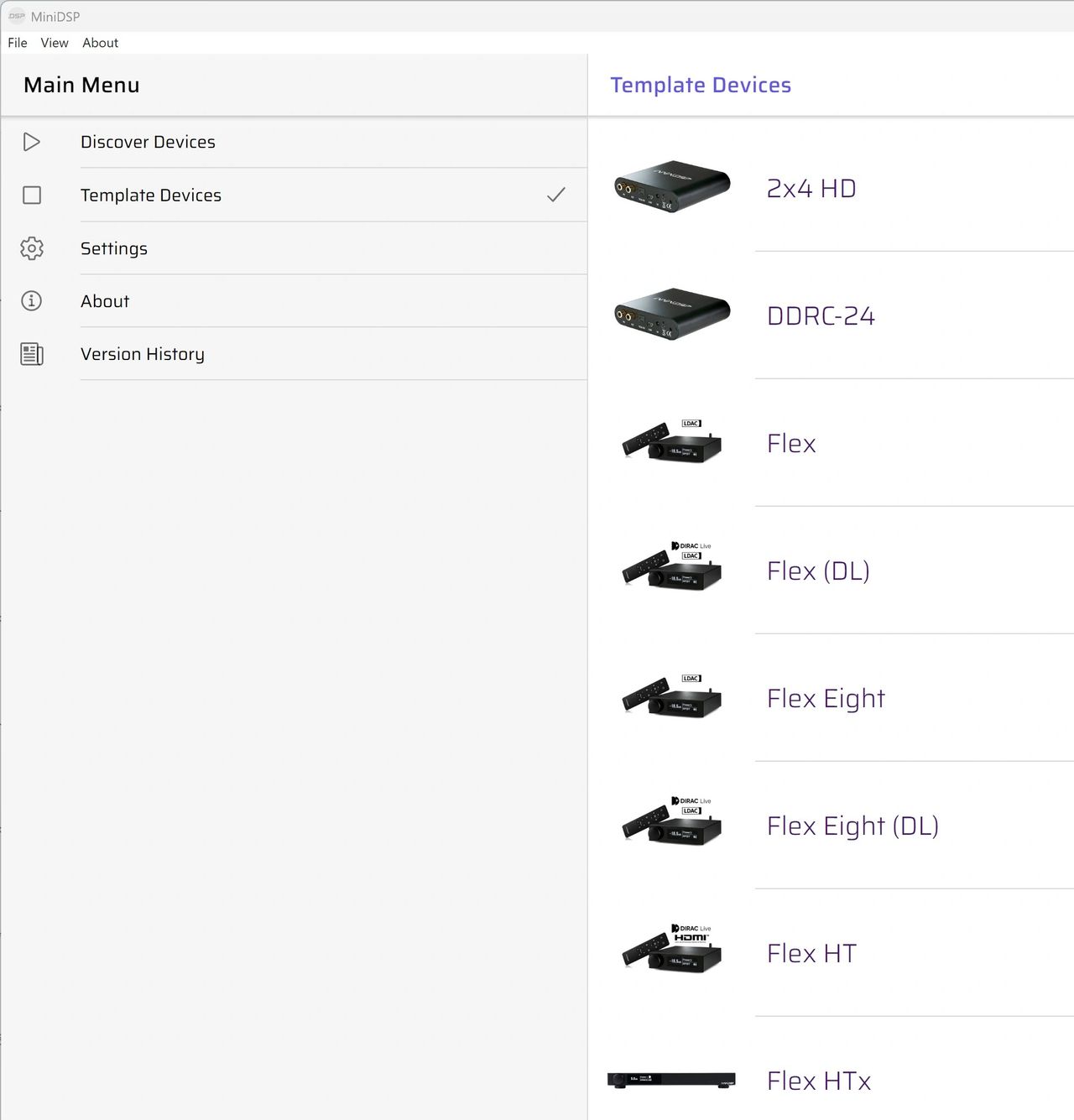Viewport: 1074px width, 1120px height.
Task: Select the DDRC-24 device image
Action: pos(672,314)
